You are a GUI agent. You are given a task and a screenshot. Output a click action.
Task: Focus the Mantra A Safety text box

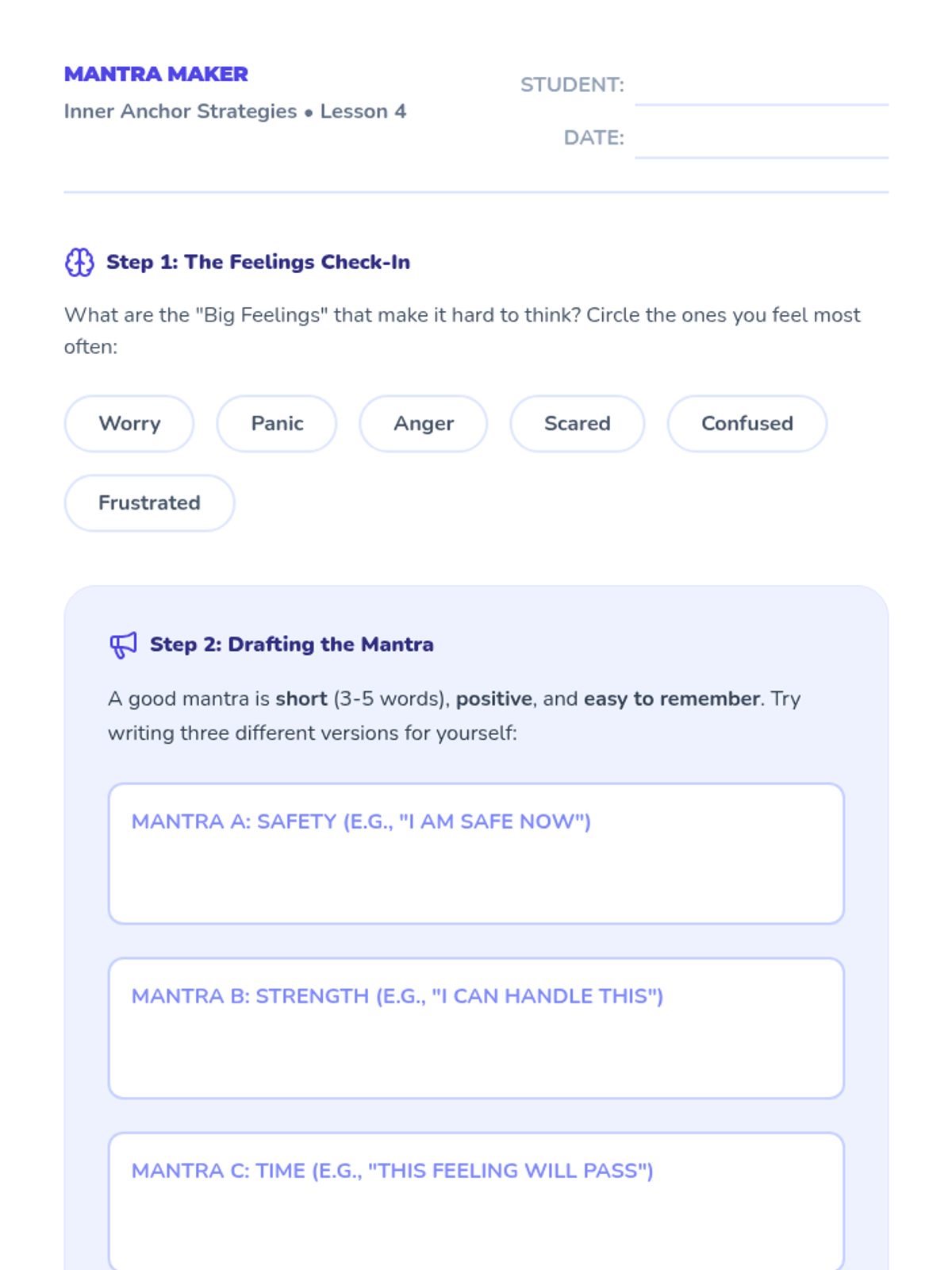(x=476, y=873)
